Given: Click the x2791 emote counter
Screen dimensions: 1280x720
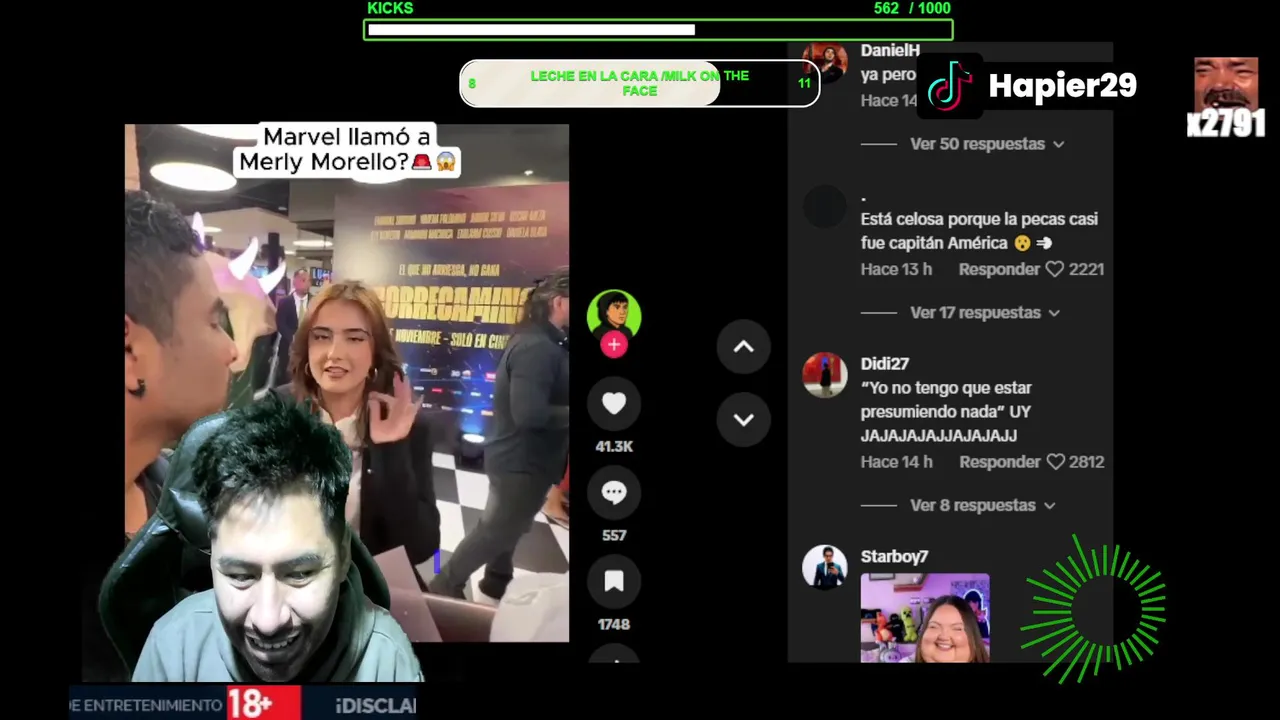Looking at the screenshot, I should pos(1226,124).
